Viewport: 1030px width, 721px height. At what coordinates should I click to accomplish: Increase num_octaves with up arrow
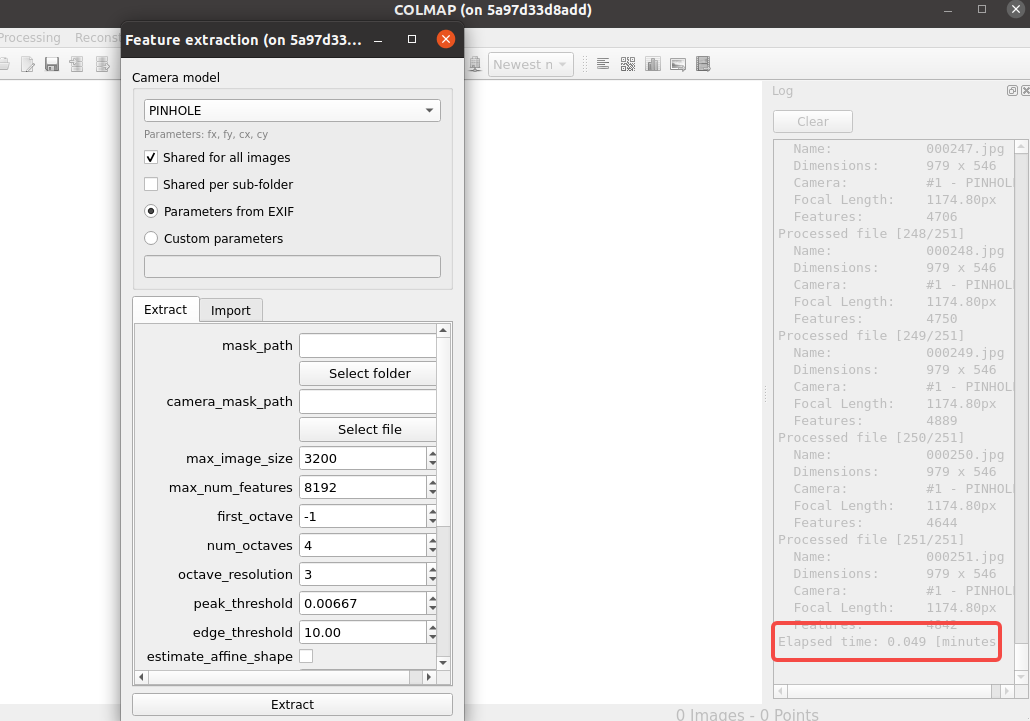pos(432,540)
